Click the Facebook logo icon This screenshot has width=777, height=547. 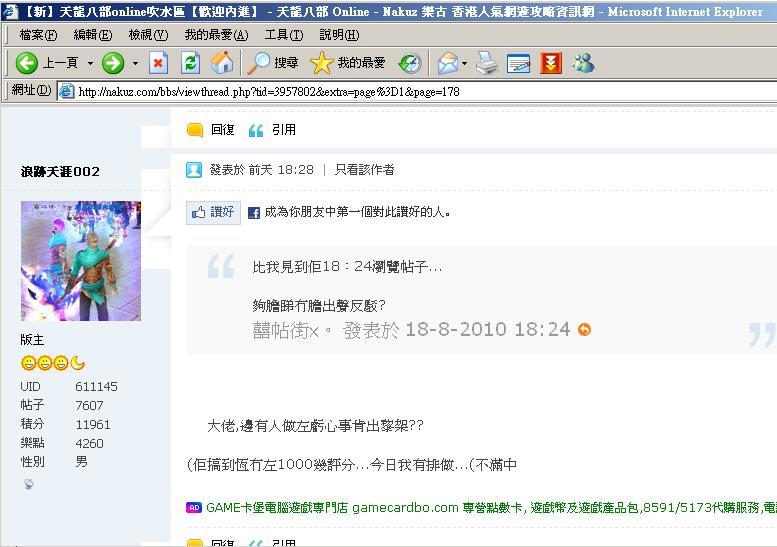pyautogui.click(x=254, y=213)
